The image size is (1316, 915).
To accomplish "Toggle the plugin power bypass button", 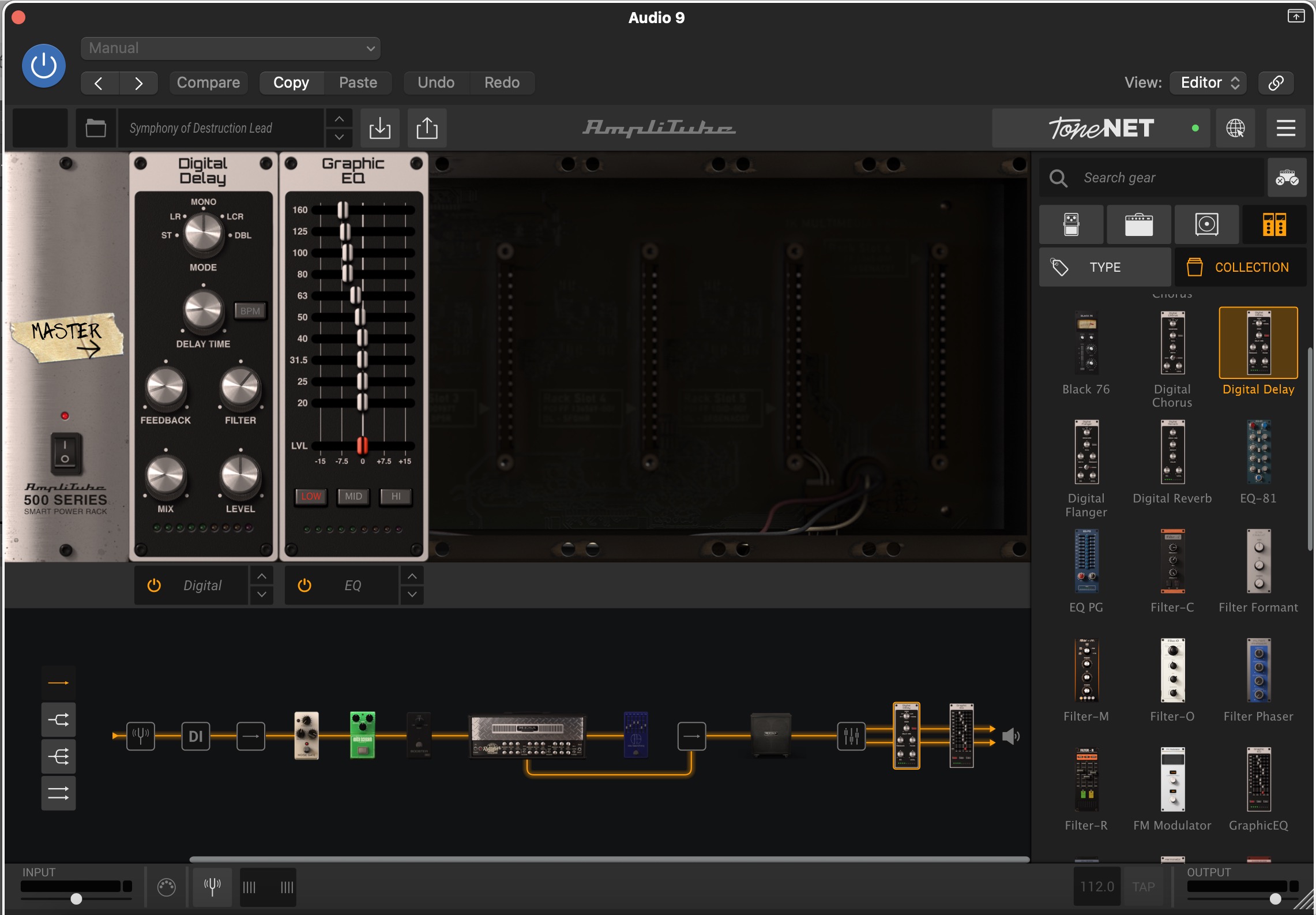I will [43, 66].
